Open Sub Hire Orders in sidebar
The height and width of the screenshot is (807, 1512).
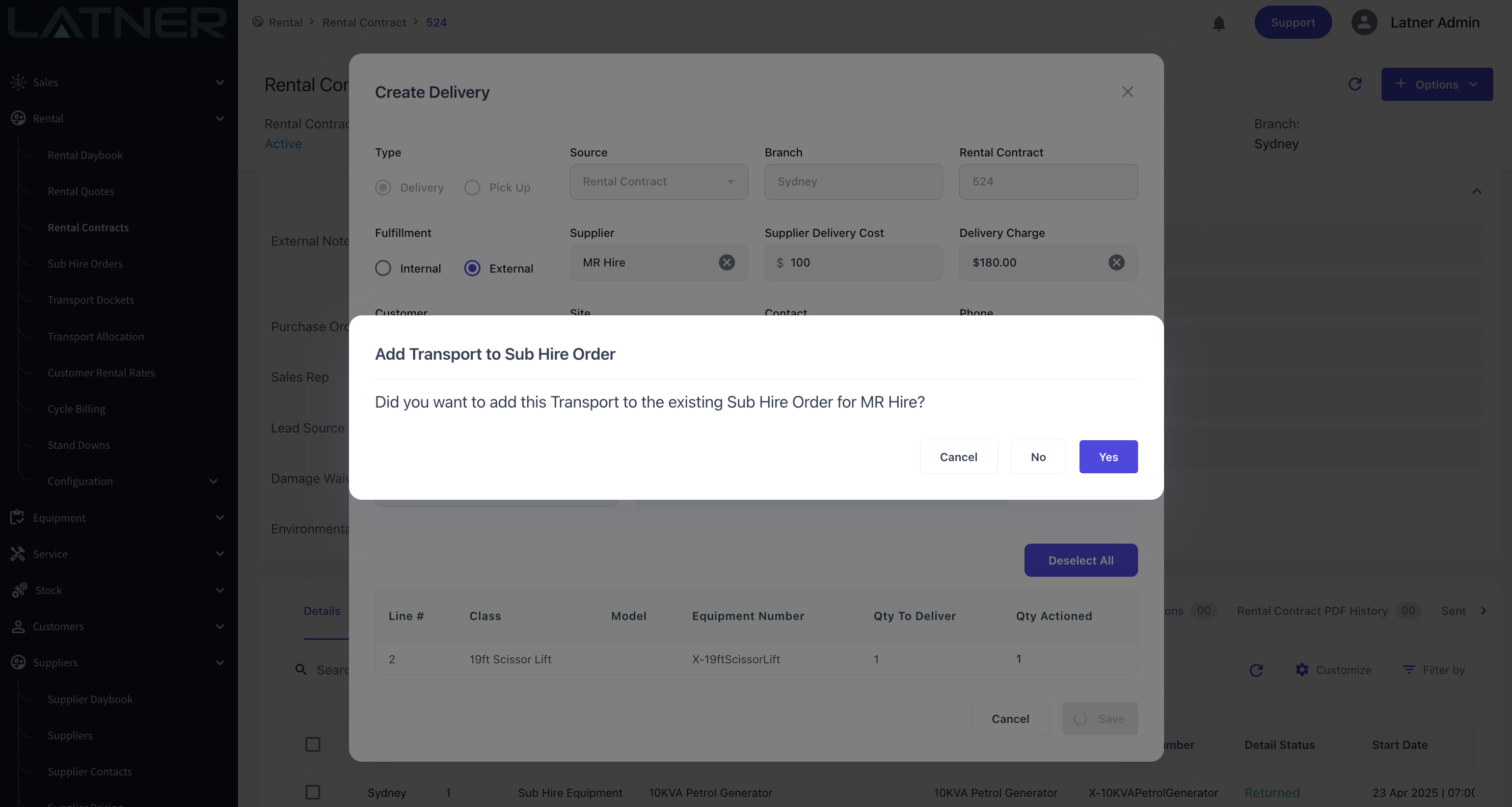pyautogui.click(x=85, y=263)
